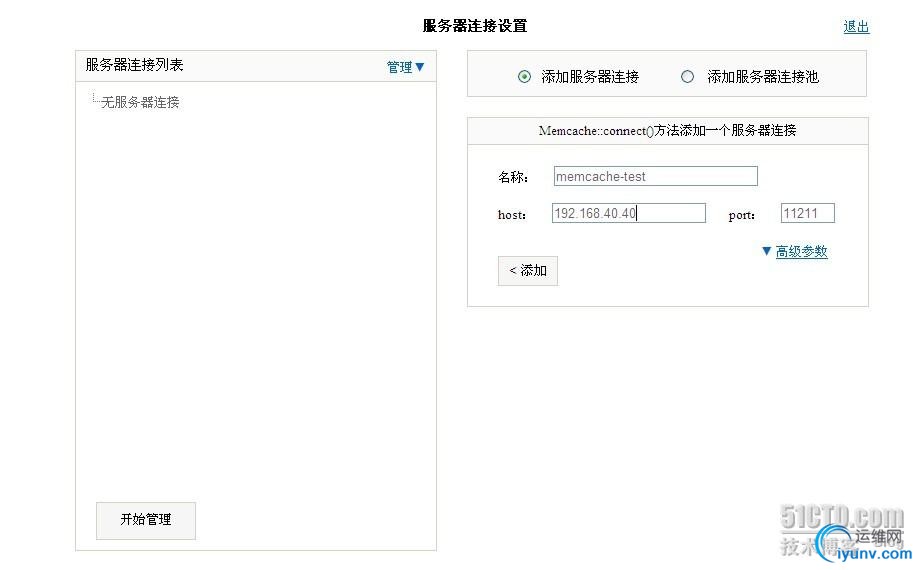This screenshot has height=570, width=918.
Task: Focus the 名称 input with memcache-test
Action: (655, 176)
